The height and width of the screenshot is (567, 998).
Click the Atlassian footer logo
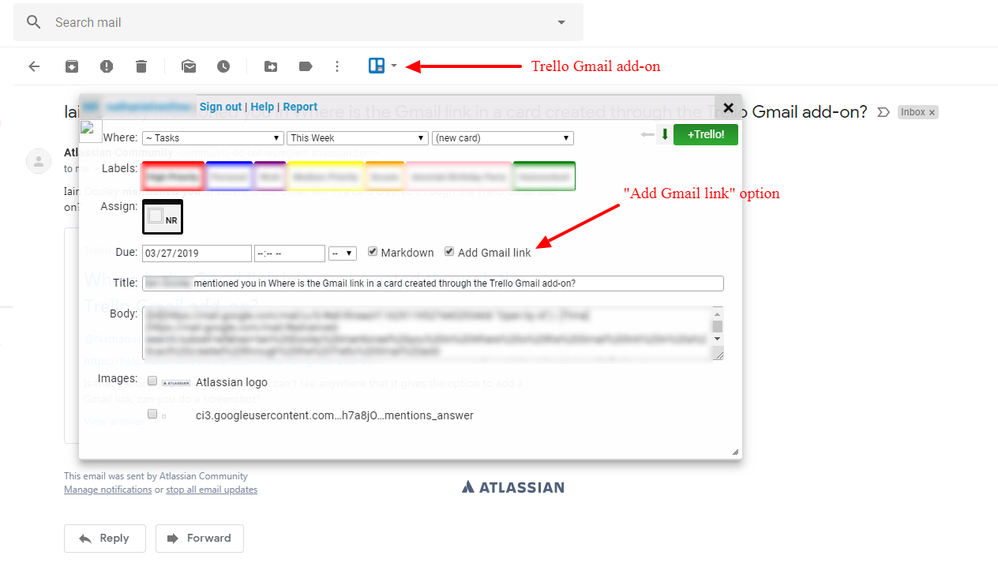[x=513, y=487]
